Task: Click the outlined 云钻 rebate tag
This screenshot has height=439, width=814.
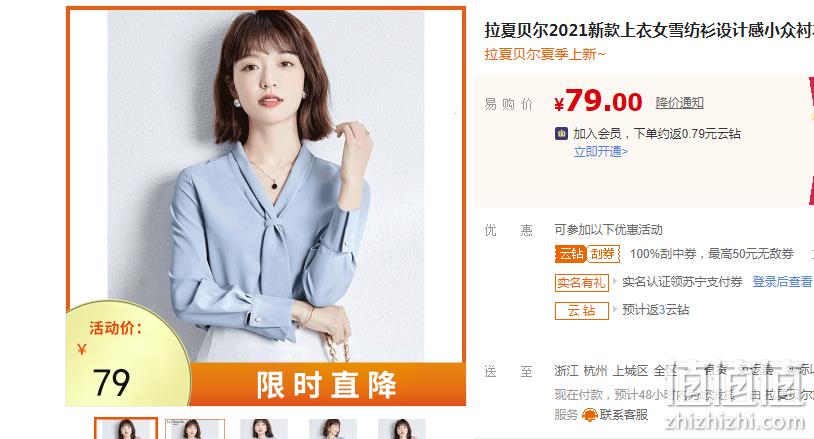Action: tap(581, 310)
